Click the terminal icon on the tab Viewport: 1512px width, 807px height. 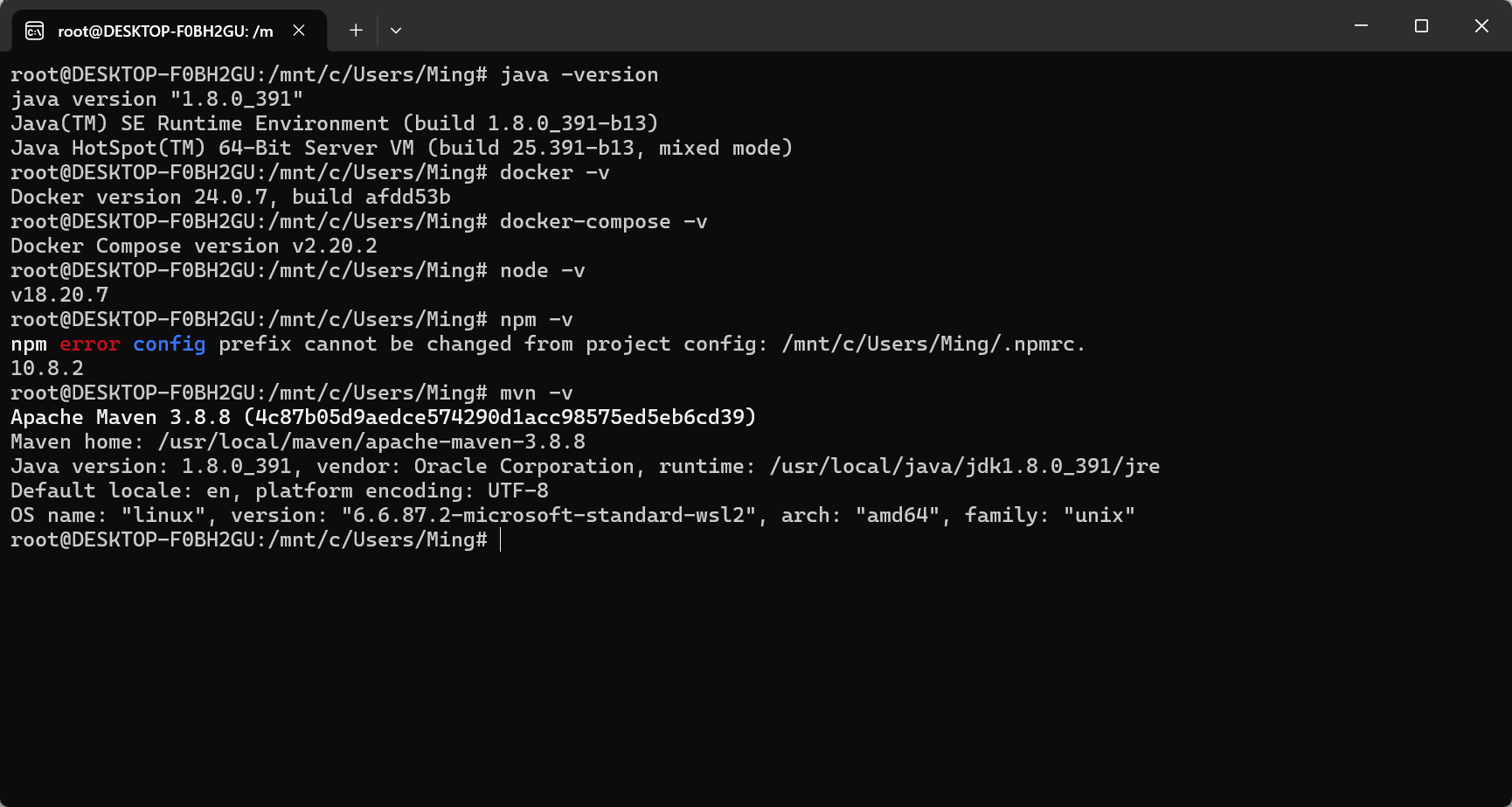point(34,31)
